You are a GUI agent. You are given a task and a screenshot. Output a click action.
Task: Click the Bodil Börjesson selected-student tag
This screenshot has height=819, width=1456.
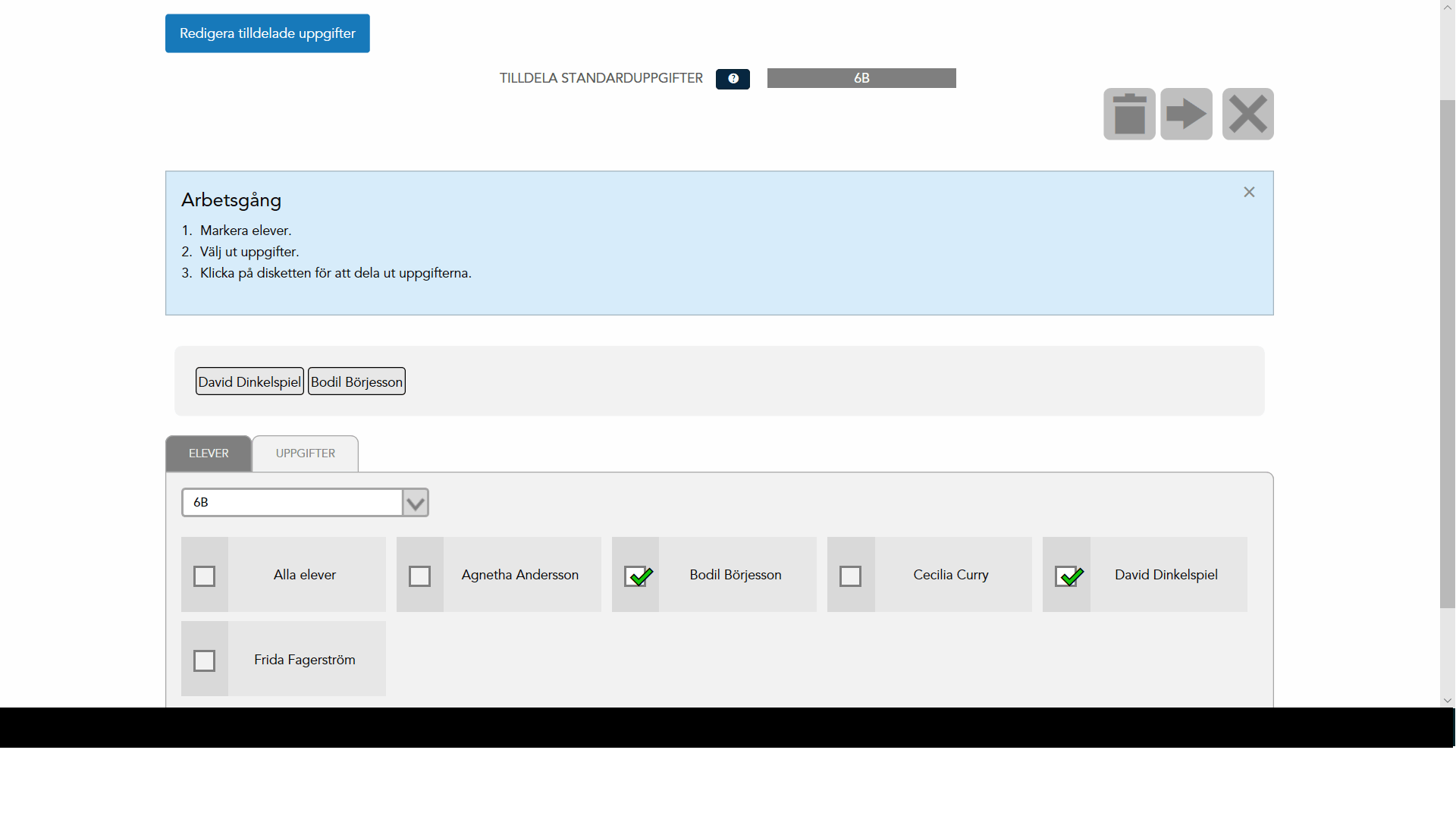(356, 381)
